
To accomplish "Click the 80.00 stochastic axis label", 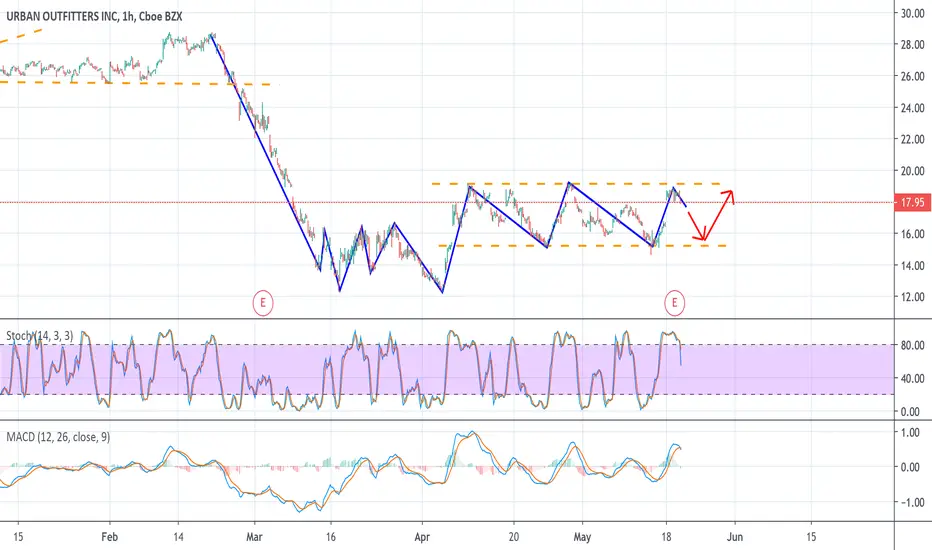I will pyautogui.click(x=912, y=345).
